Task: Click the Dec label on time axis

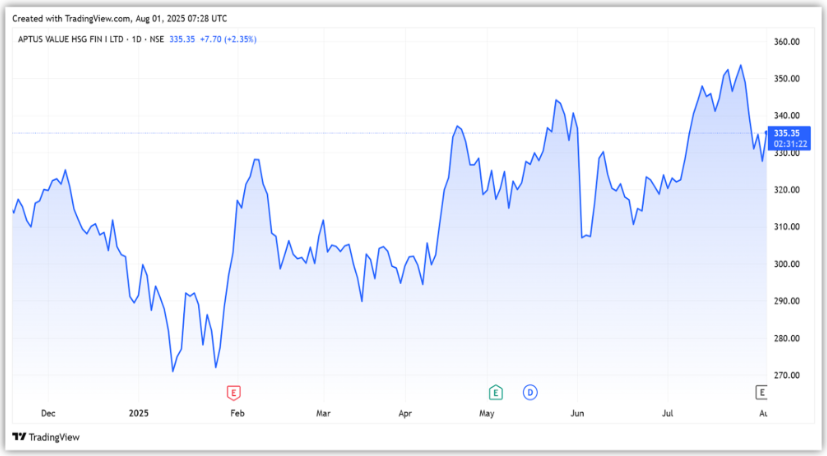Action: point(48,412)
